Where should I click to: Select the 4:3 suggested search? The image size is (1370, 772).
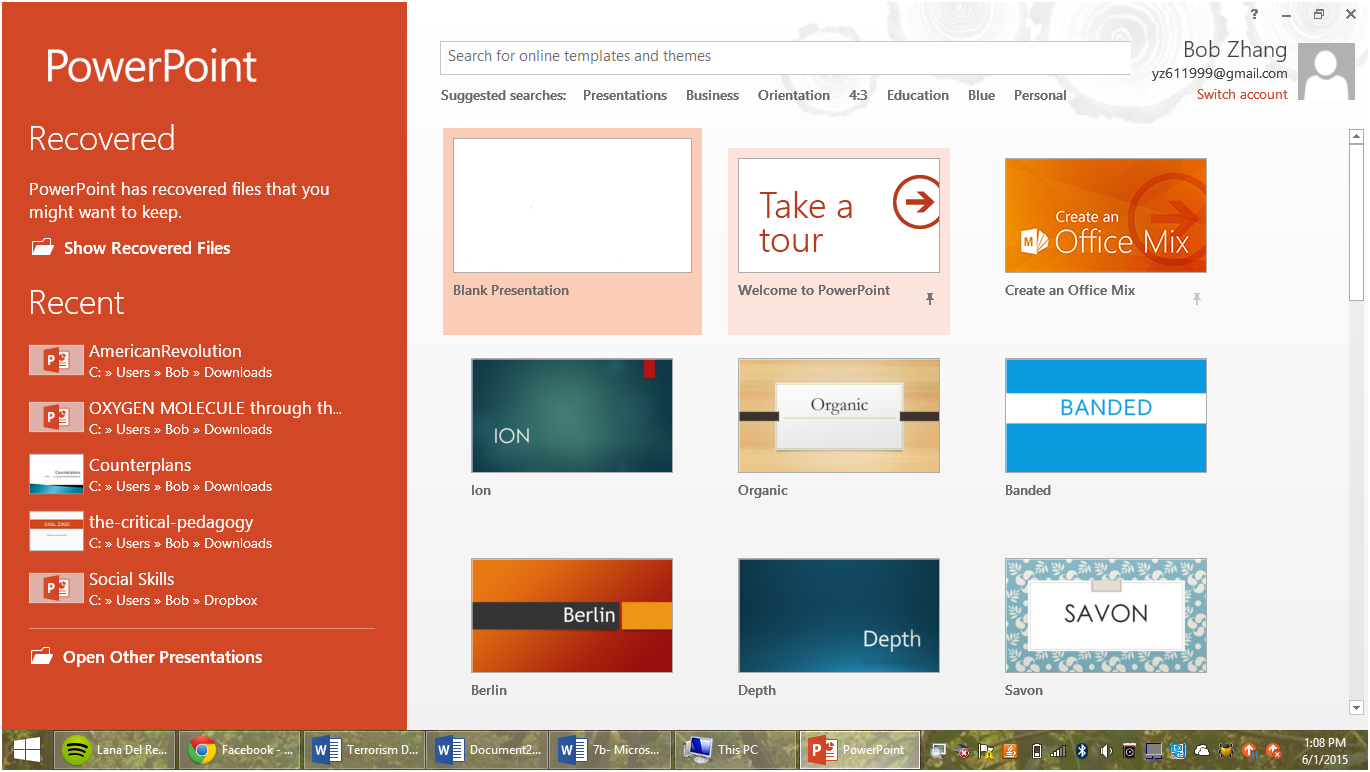tap(858, 95)
